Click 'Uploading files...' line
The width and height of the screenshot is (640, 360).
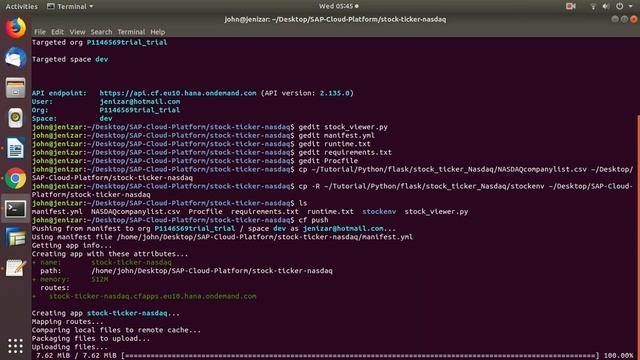pyautogui.click(x=70, y=347)
